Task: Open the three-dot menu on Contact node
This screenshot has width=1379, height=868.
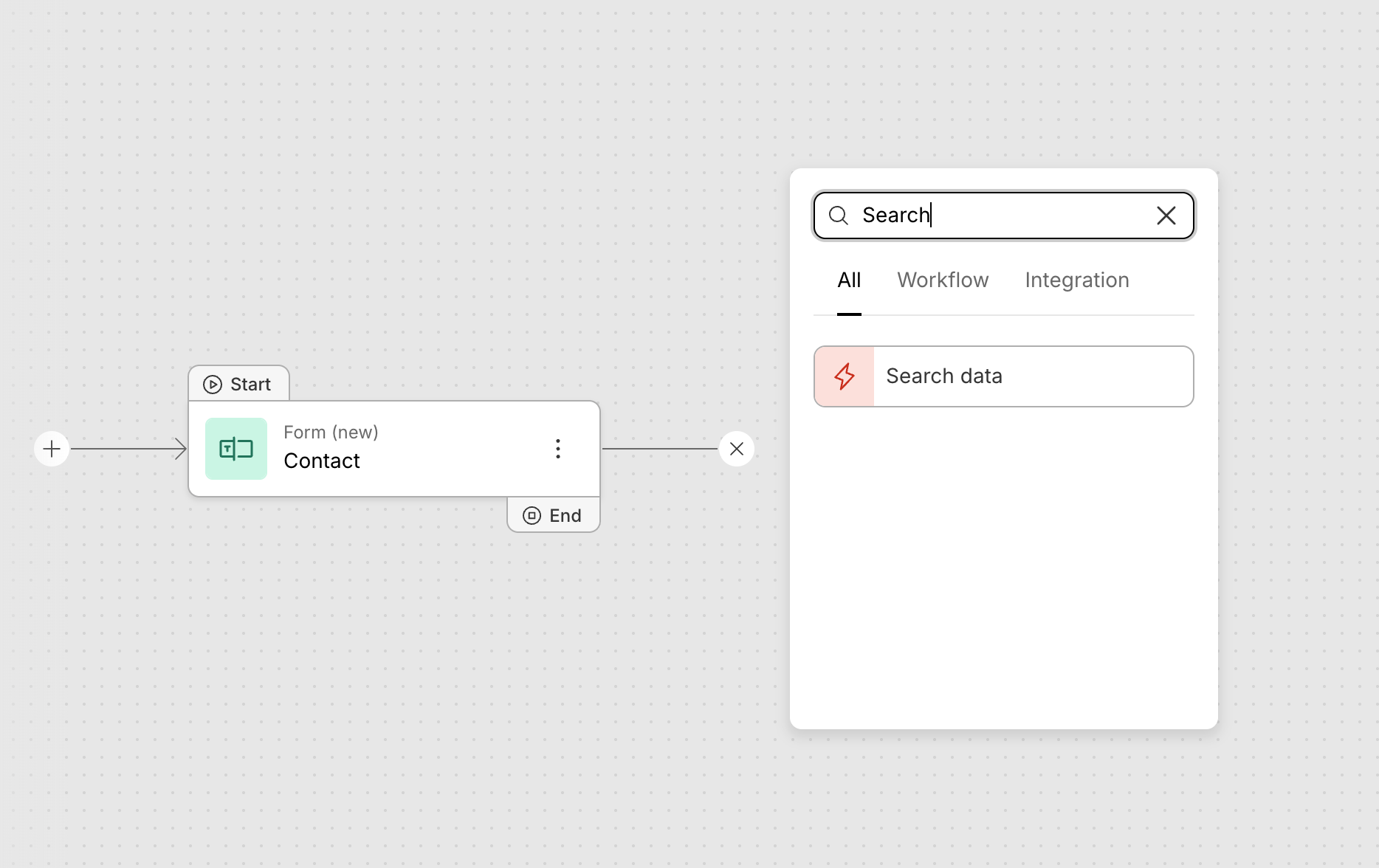Action: pyautogui.click(x=558, y=449)
